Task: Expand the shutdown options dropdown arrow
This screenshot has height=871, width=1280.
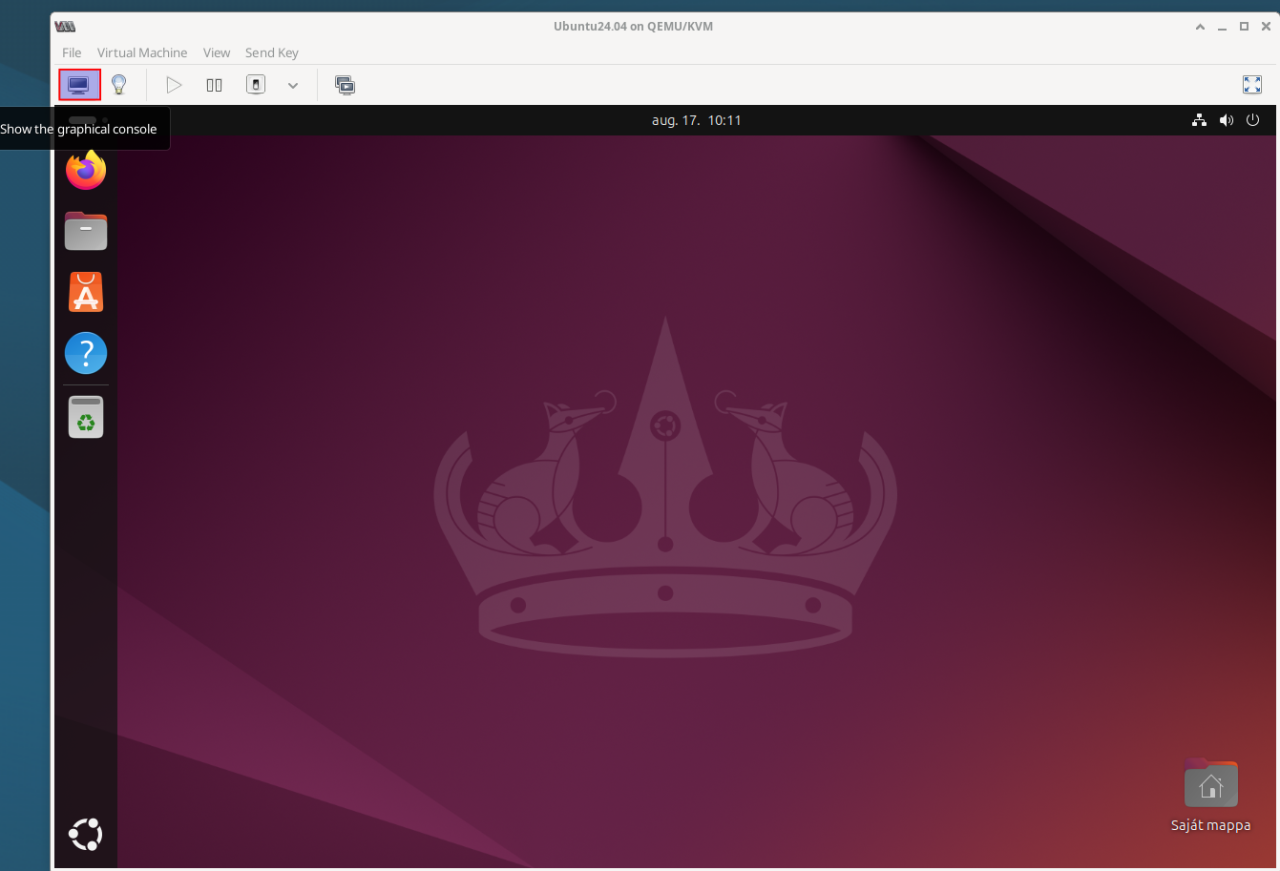Action: coord(293,86)
